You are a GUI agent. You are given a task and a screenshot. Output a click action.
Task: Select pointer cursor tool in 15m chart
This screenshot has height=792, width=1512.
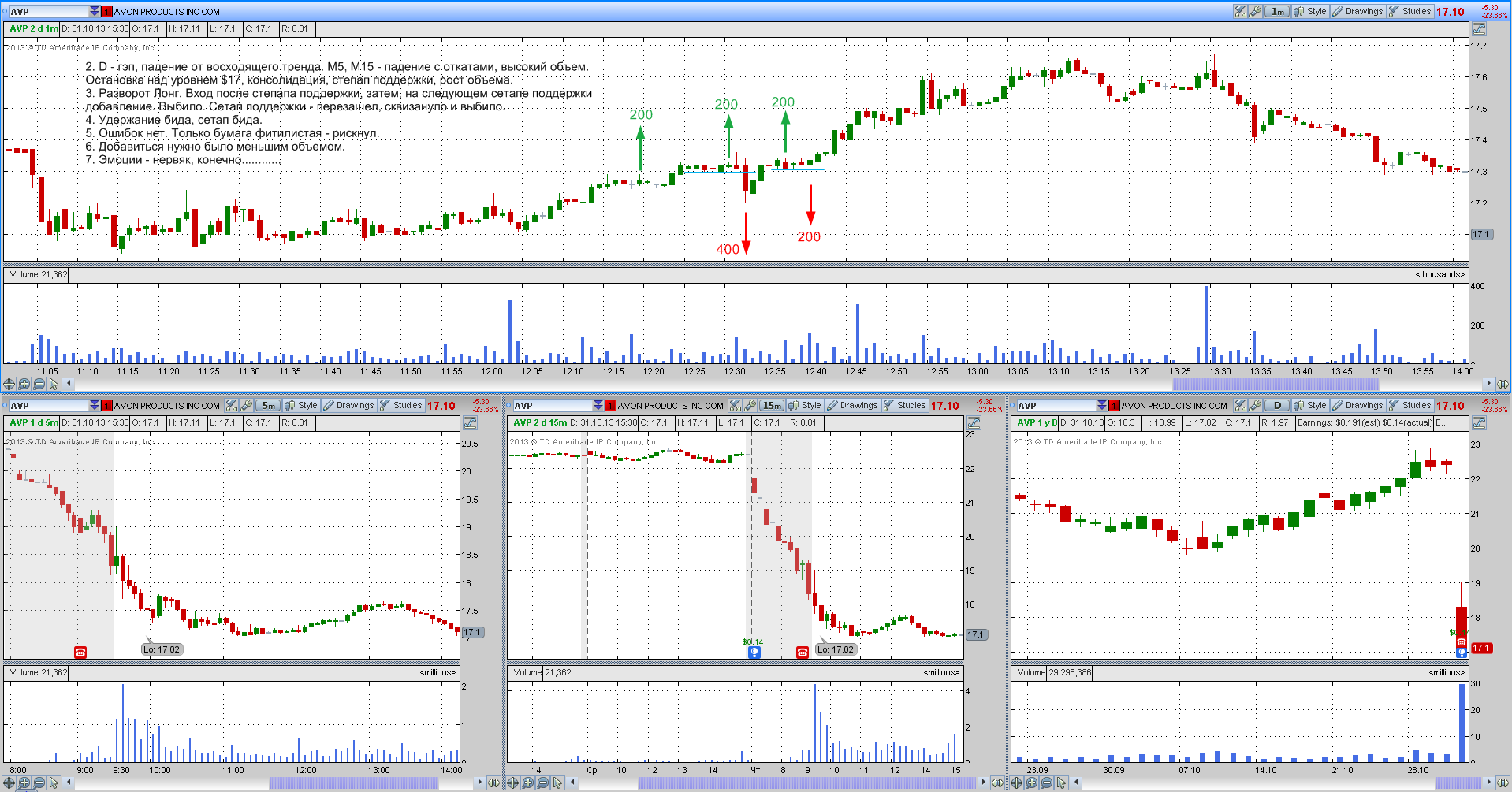coord(557,783)
